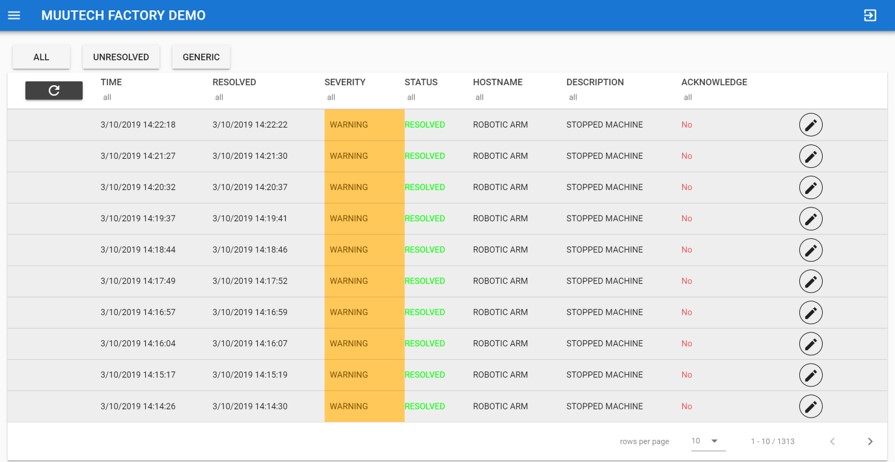Click the MUUTECH FACTORY DEMO title

point(123,15)
